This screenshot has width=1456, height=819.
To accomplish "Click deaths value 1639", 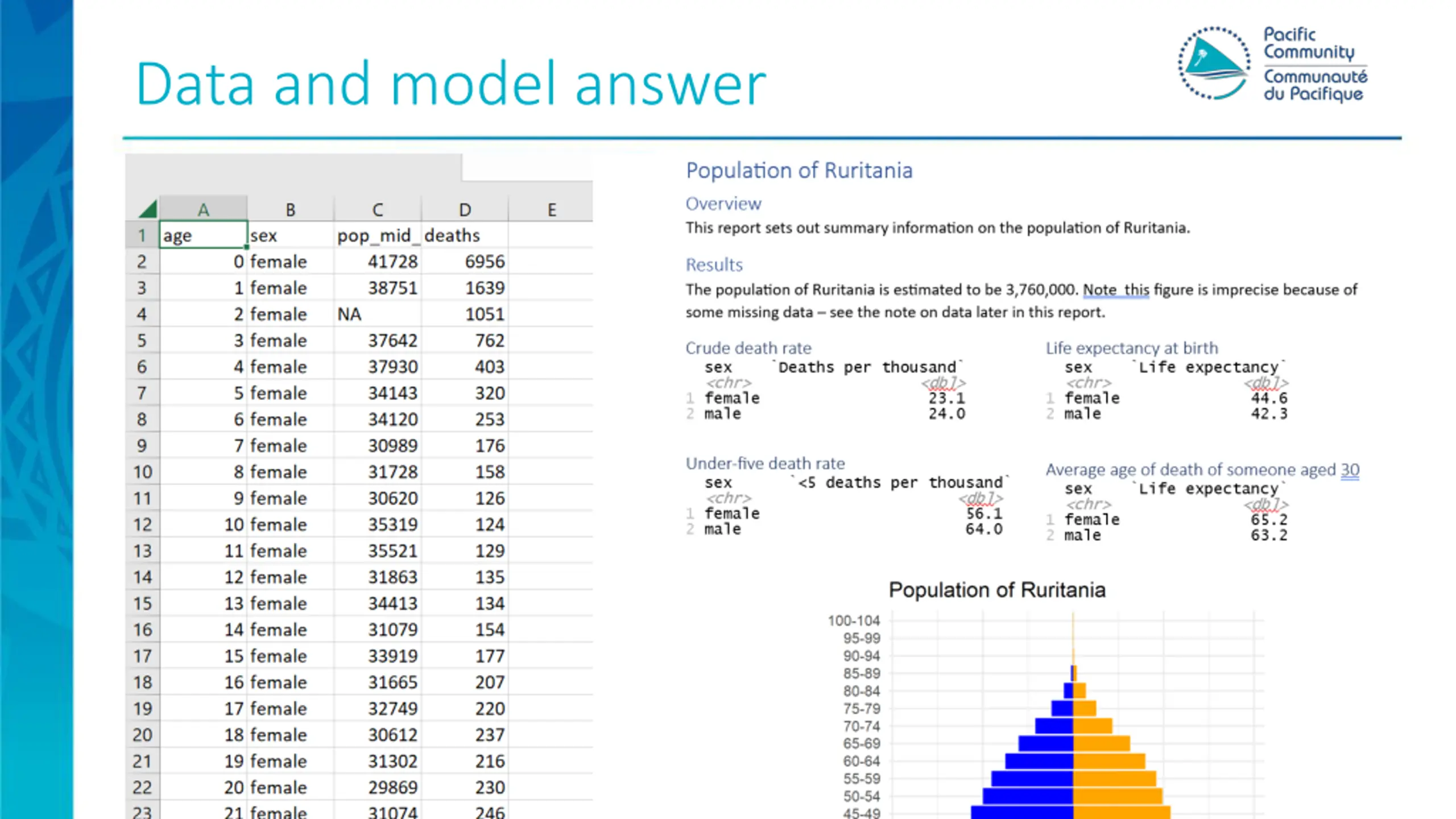I will 485,288.
